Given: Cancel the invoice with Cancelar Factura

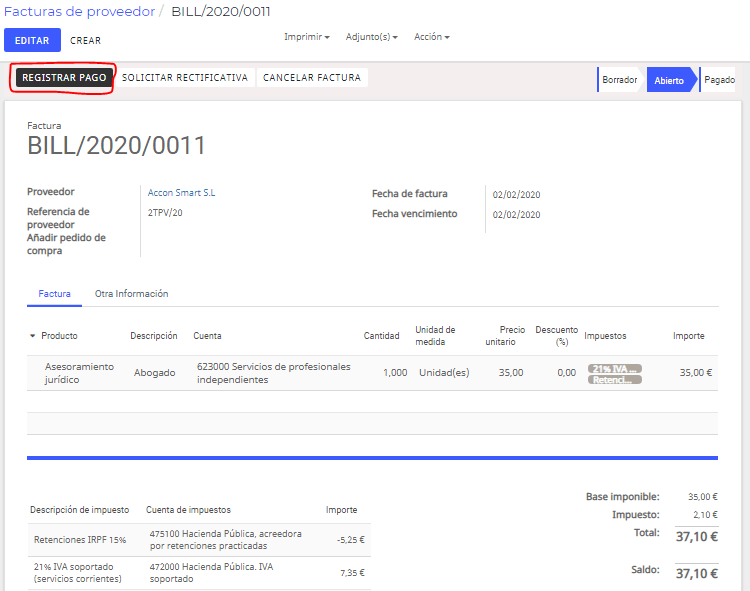Looking at the screenshot, I should (x=312, y=77).
